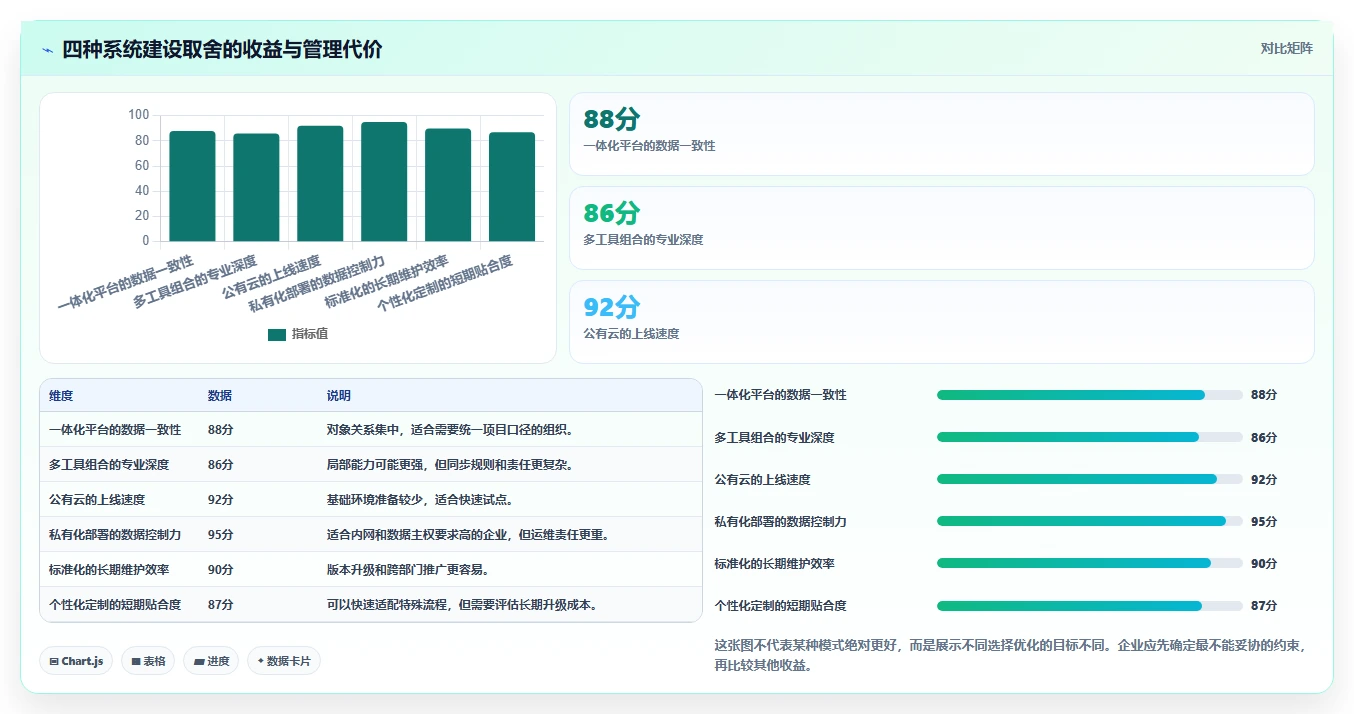The width and height of the screenshot is (1354, 714).
Task: Click the bar for 私有化部署的数据控制力 in chart
Action: click(x=384, y=181)
